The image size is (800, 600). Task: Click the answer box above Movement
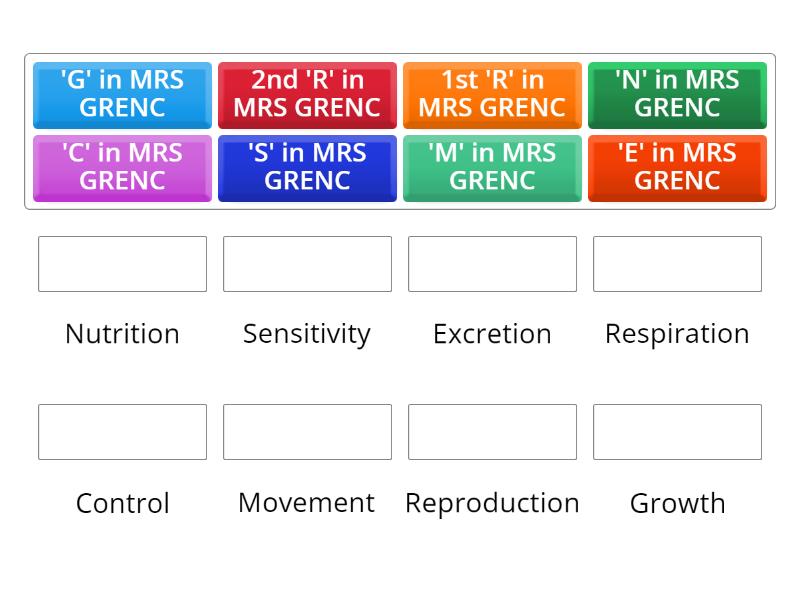click(307, 432)
